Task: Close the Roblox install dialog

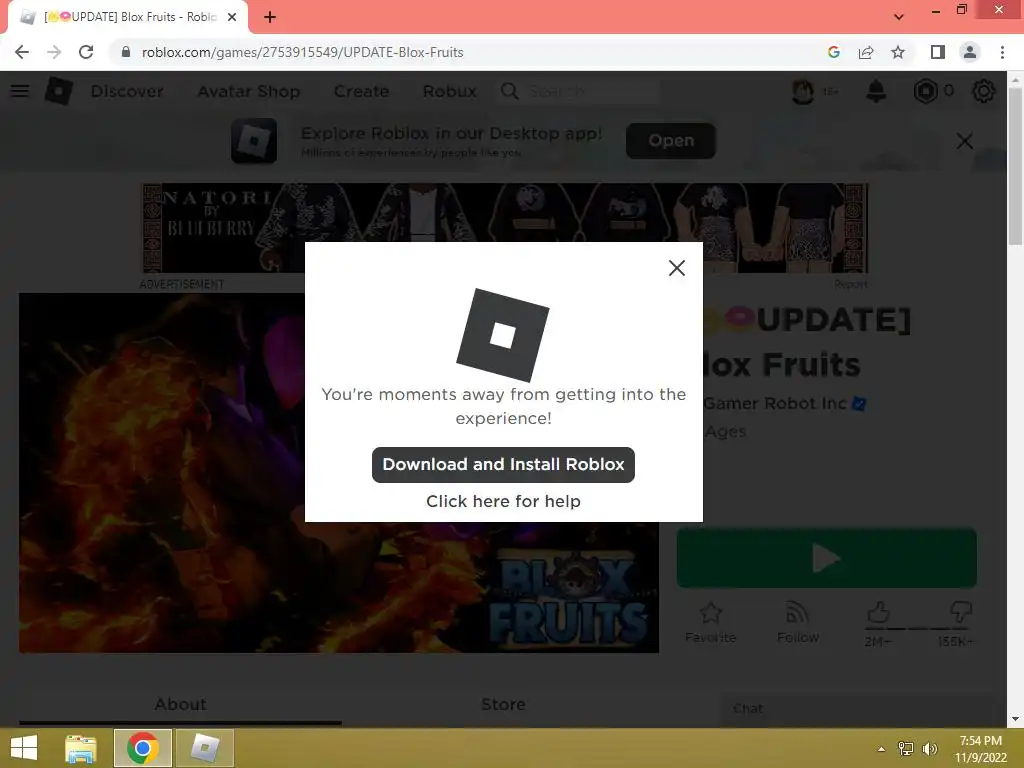Action: (x=677, y=268)
